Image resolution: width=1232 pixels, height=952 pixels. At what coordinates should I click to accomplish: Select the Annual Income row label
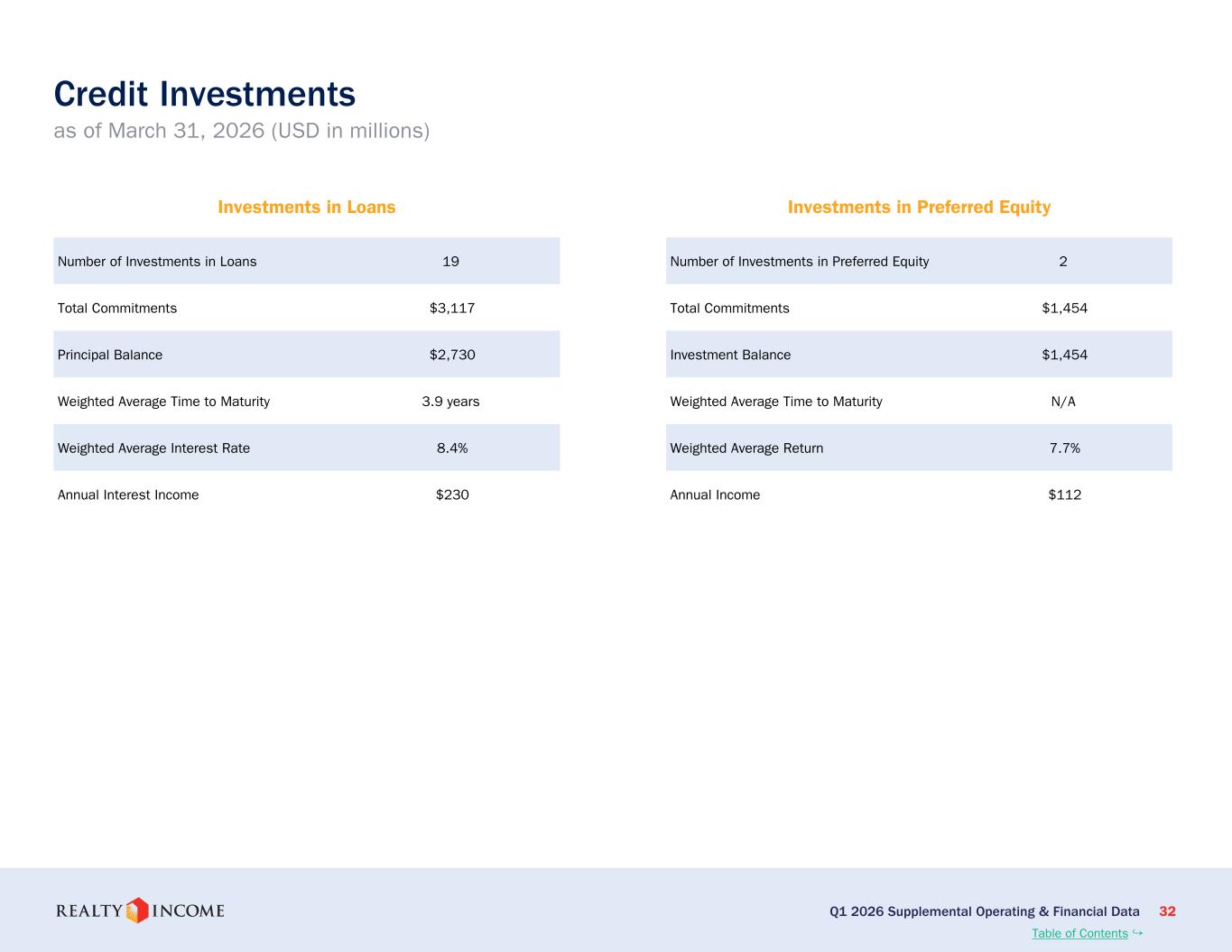[x=715, y=494]
